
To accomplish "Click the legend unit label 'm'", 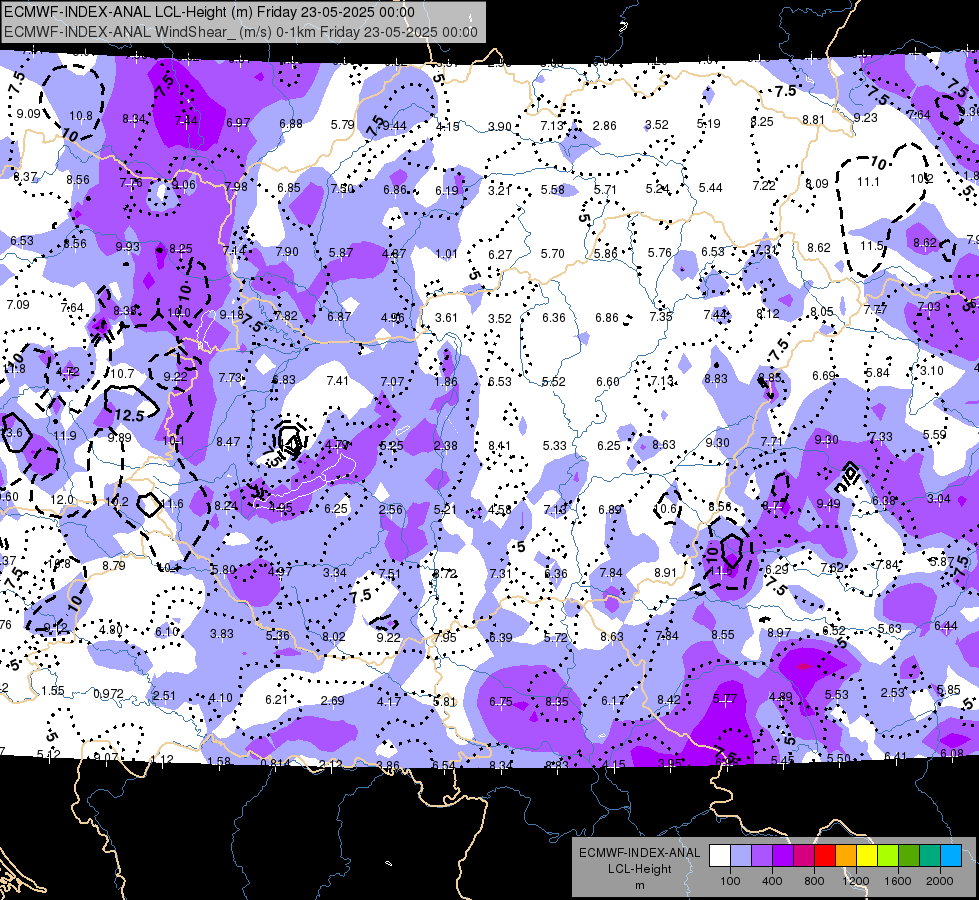I will (639, 886).
